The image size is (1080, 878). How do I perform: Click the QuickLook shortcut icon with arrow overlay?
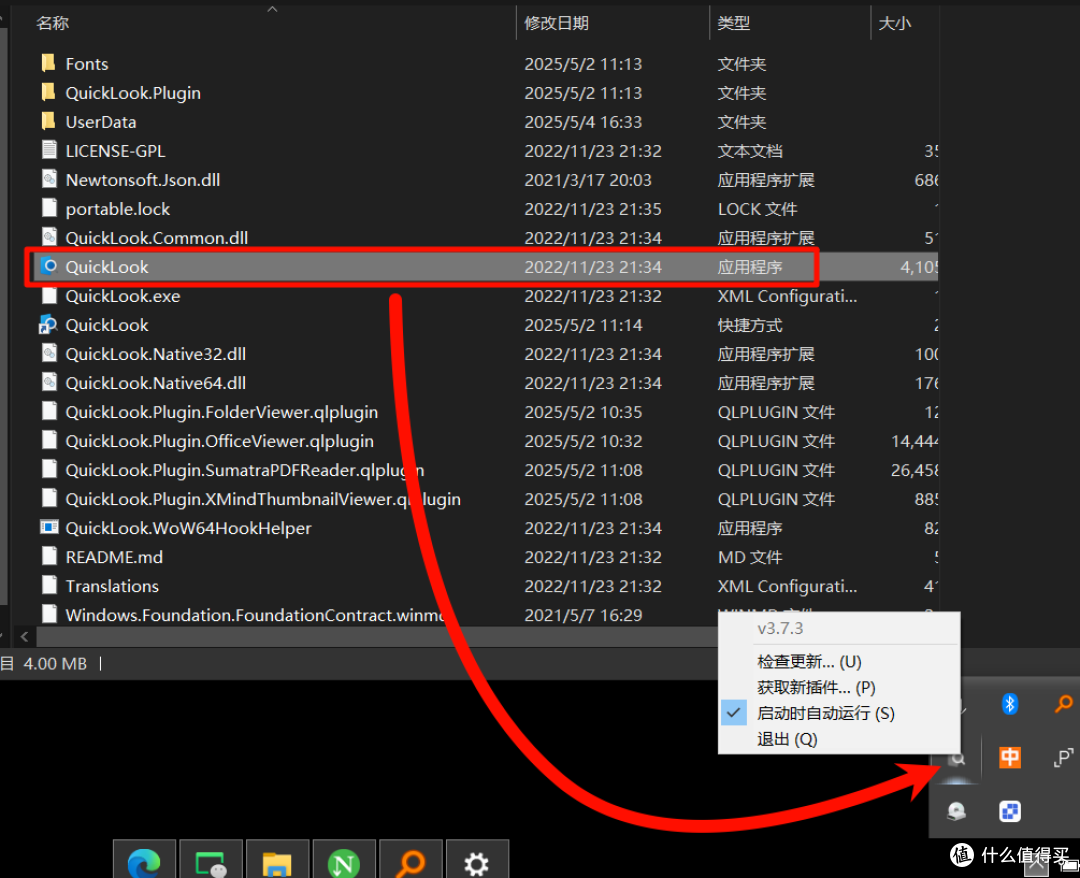tap(48, 324)
